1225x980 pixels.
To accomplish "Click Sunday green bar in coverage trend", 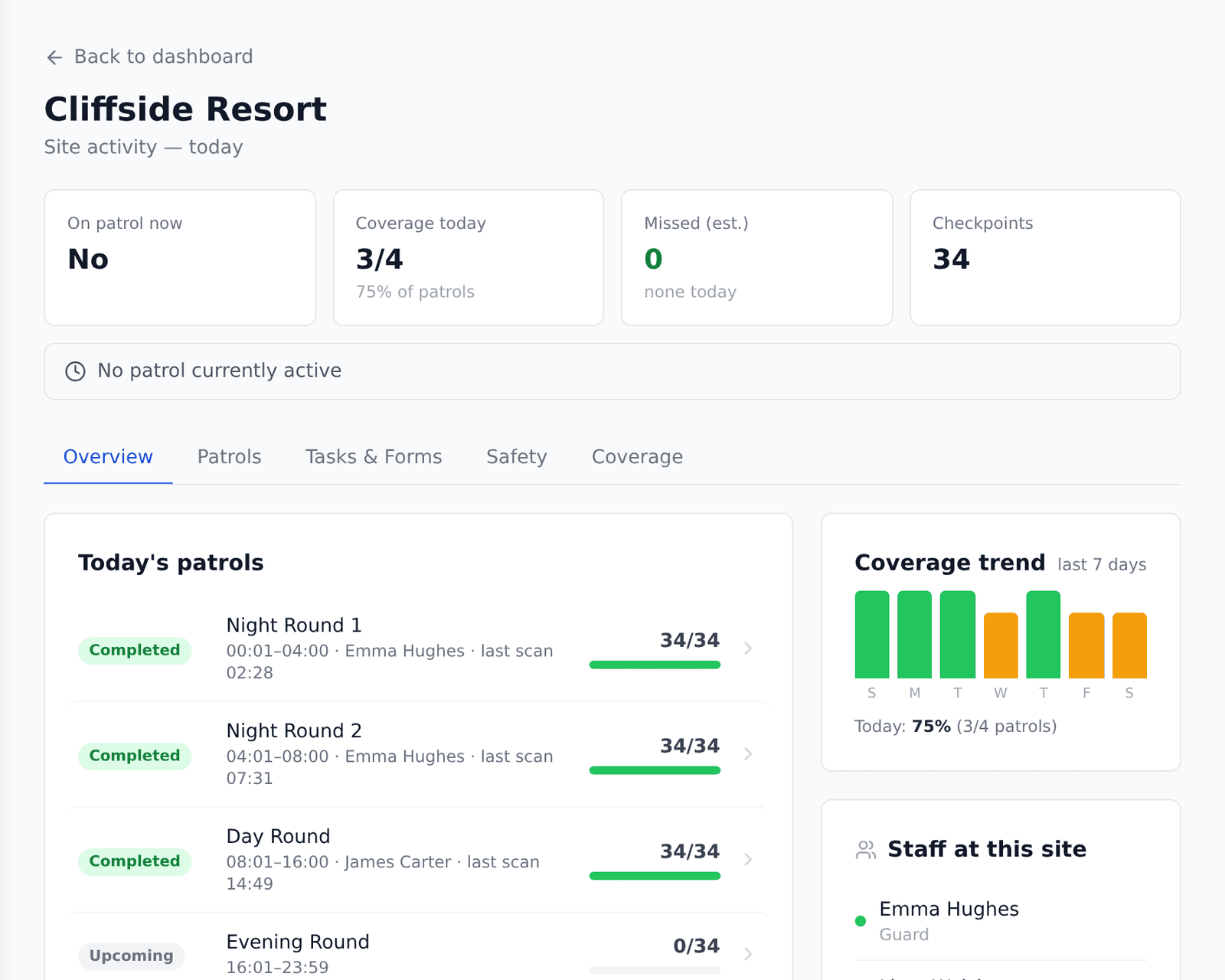I will pos(872,635).
